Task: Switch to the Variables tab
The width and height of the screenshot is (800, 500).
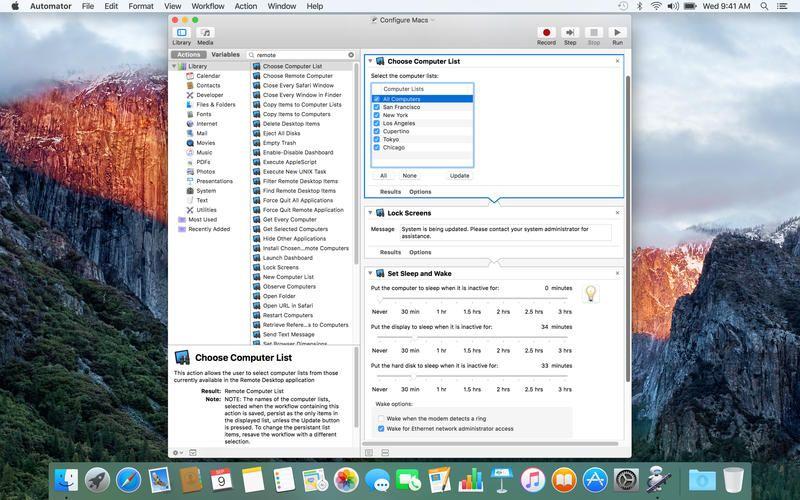Action: tap(225, 55)
